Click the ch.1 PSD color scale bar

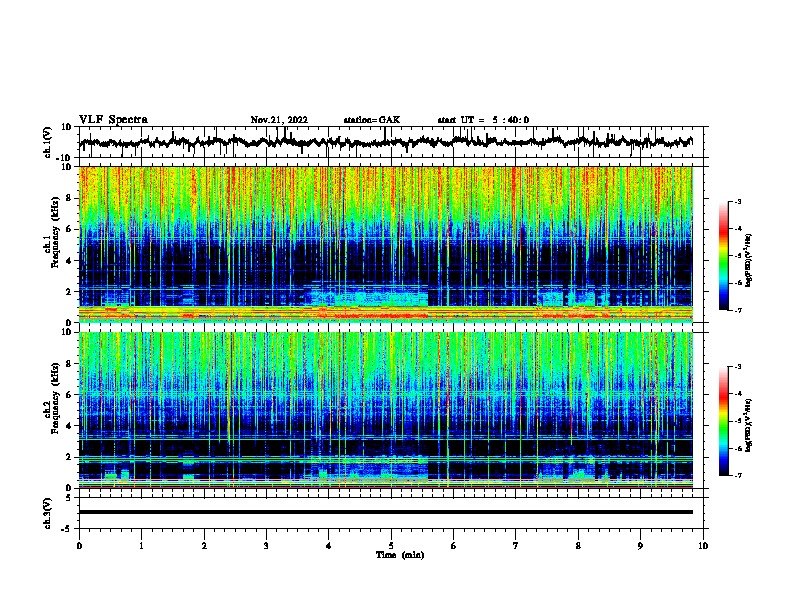[723, 256]
